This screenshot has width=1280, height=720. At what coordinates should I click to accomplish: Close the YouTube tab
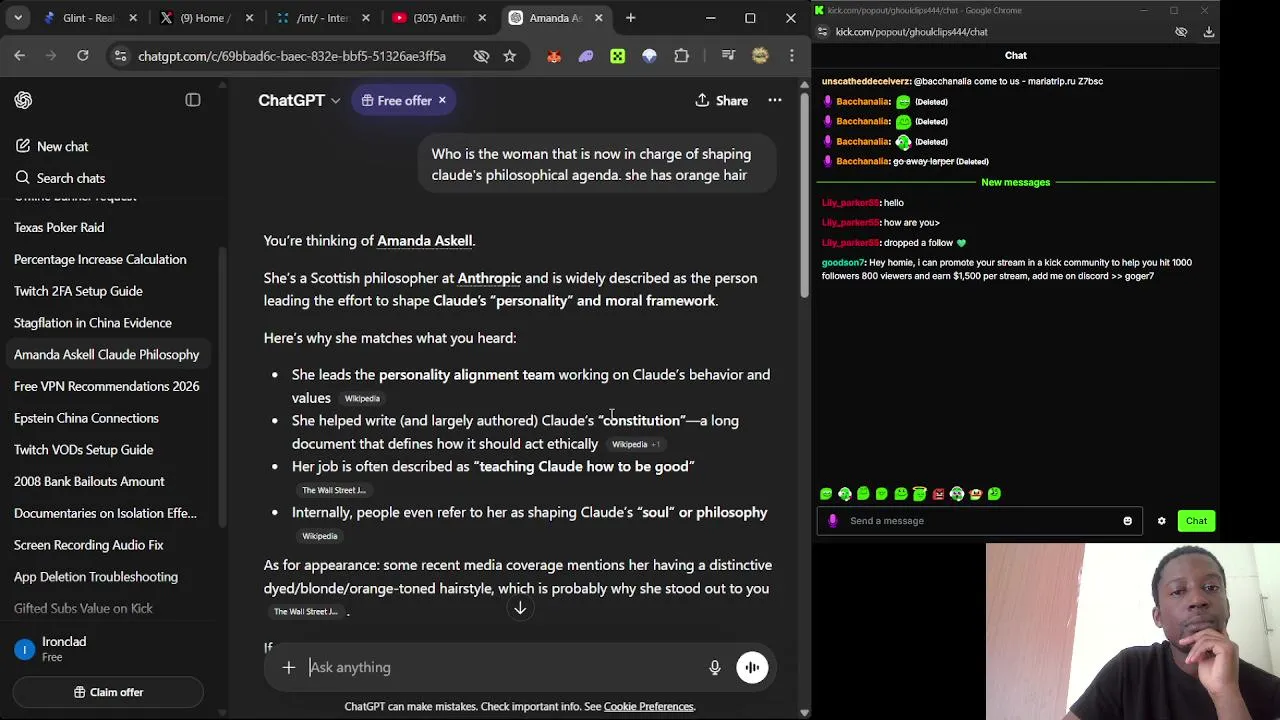coord(482,18)
